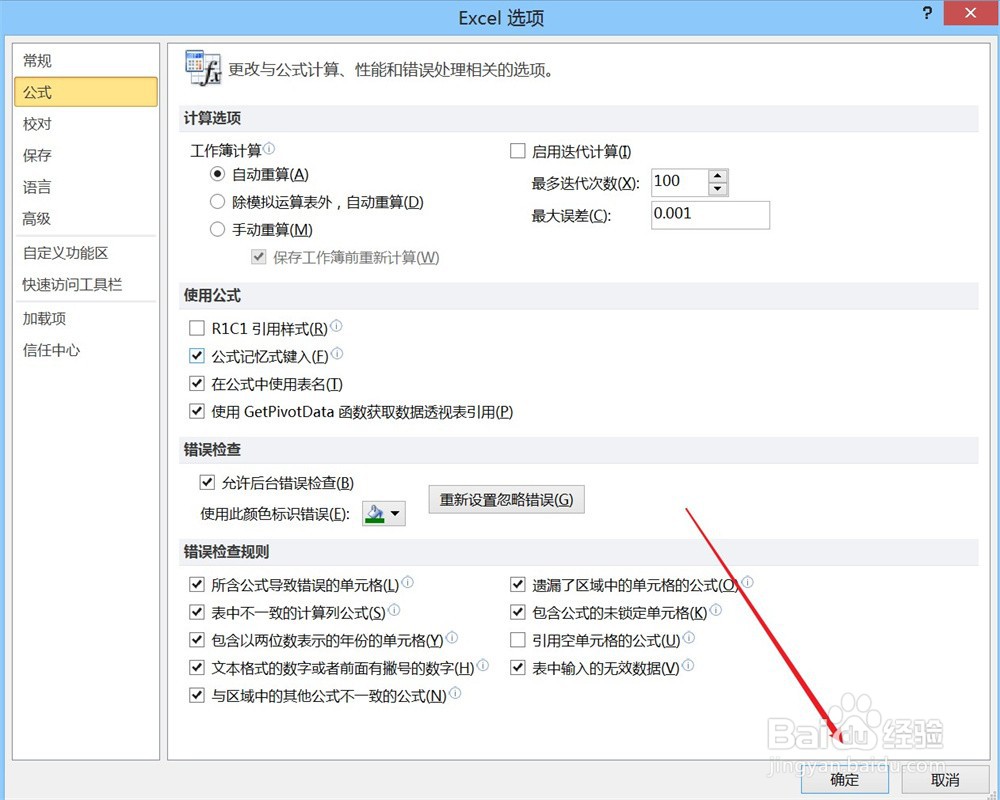Toggle 使用 GetPivotData 函数 checkbox

click(x=196, y=411)
